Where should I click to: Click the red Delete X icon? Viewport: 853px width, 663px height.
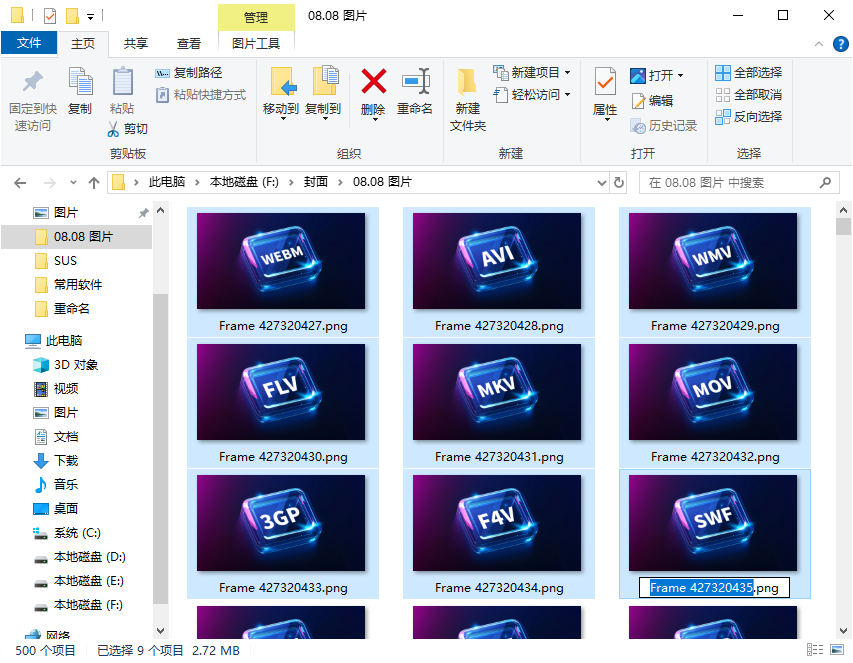[374, 81]
